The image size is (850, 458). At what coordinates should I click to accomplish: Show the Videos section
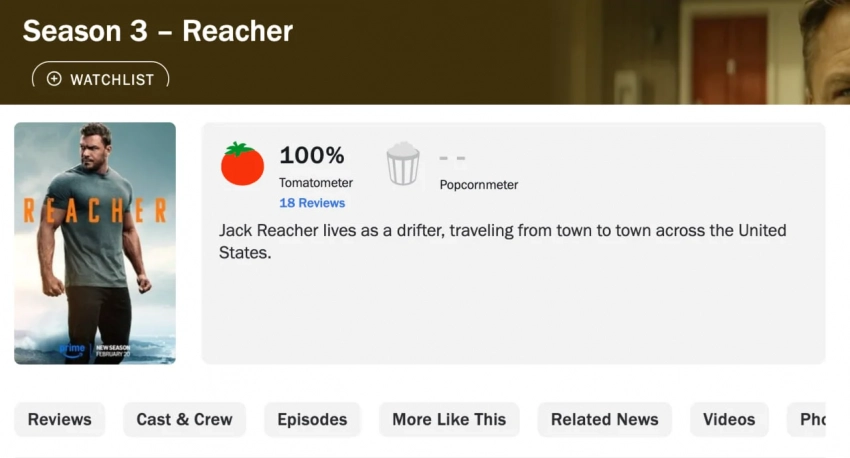729,420
